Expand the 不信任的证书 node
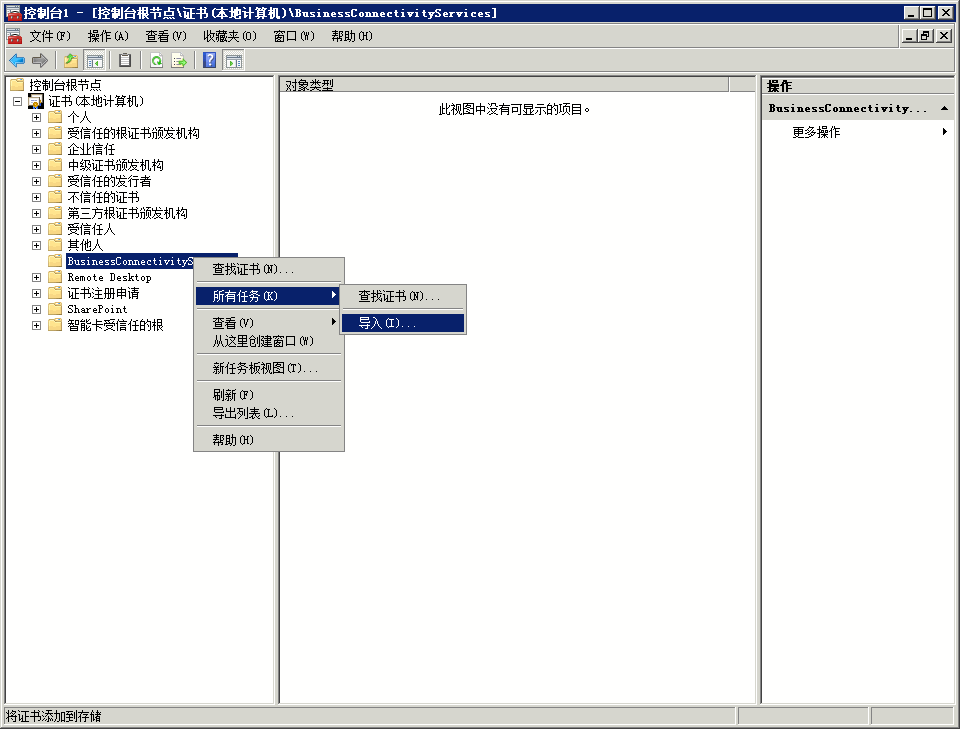Screen dimensions: 960x729 point(37,197)
